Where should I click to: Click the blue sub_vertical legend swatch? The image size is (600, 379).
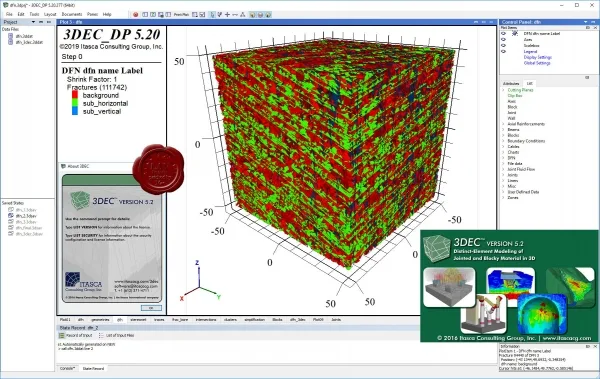tap(75, 111)
